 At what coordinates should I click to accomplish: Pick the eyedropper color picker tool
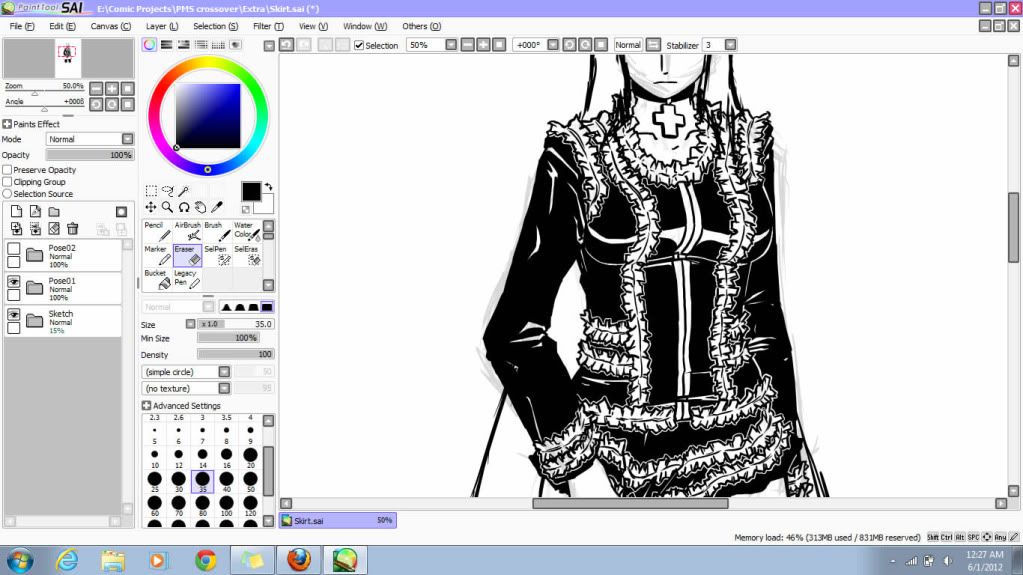tap(217, 207)
